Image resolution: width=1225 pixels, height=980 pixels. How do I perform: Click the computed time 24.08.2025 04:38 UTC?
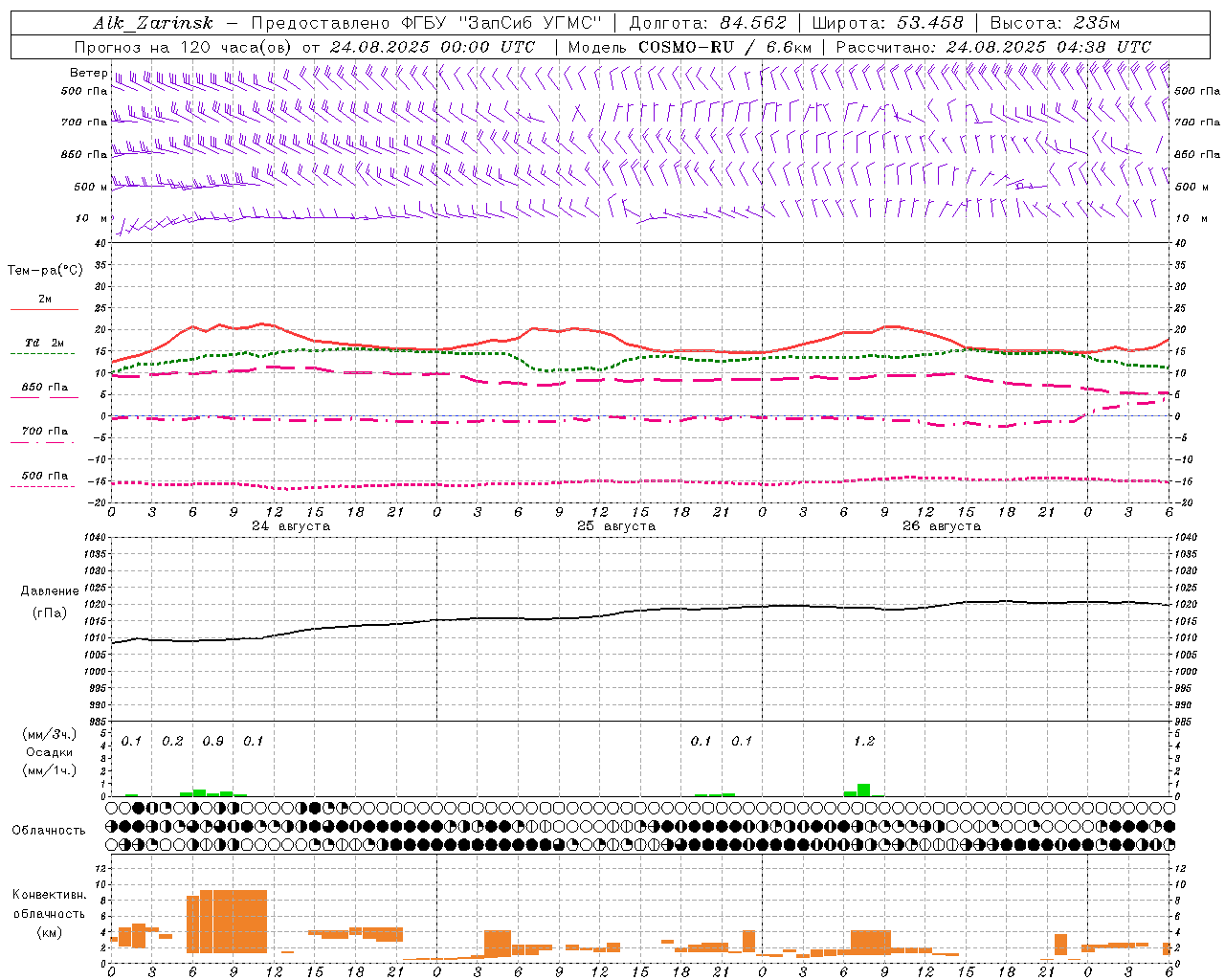[1048, 47]
